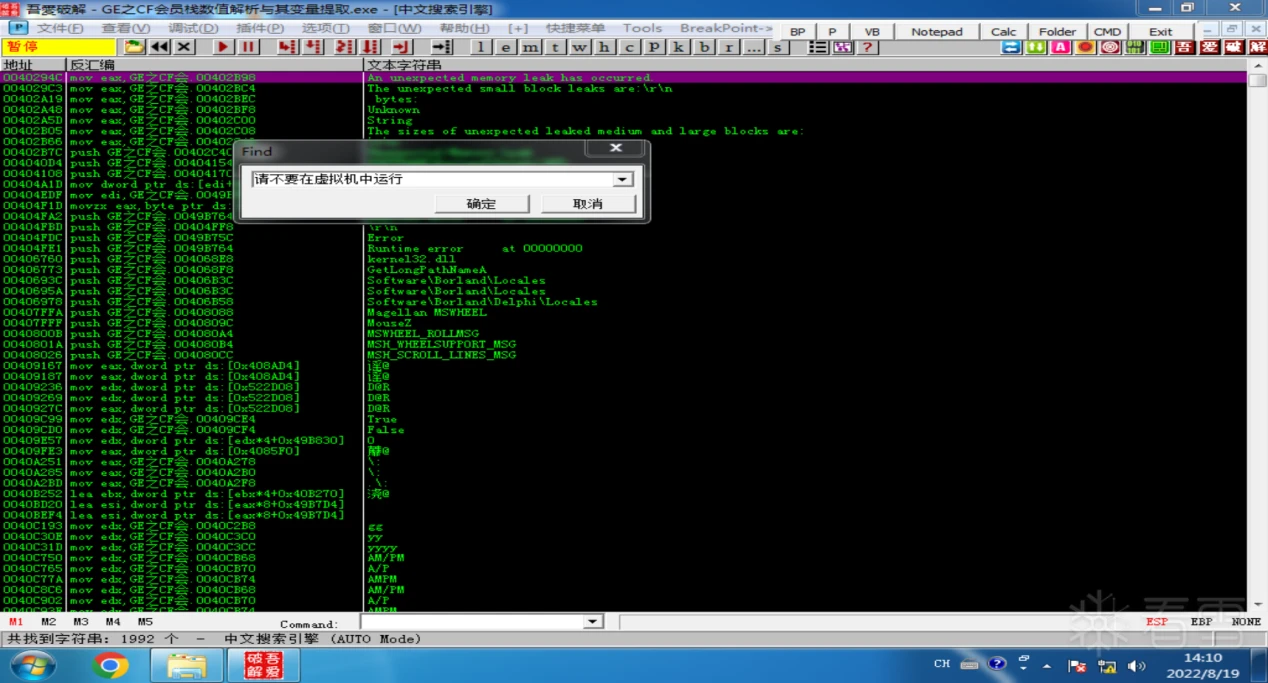Click the Trace Into toolbar icon

344,47
